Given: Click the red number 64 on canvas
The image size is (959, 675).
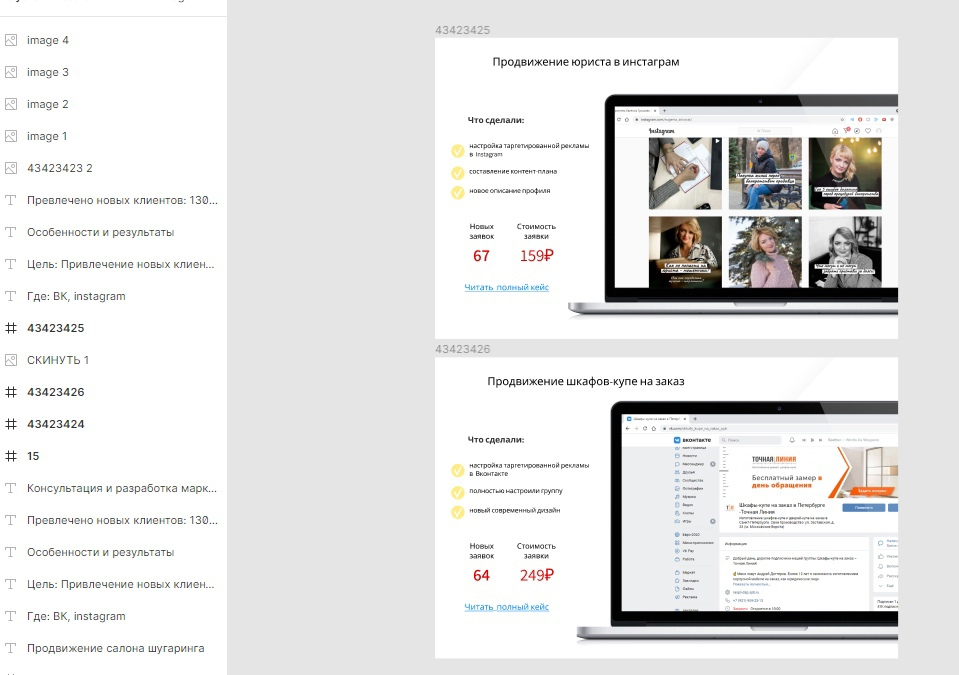Looking at the screenshot, I should click(481, 575).
